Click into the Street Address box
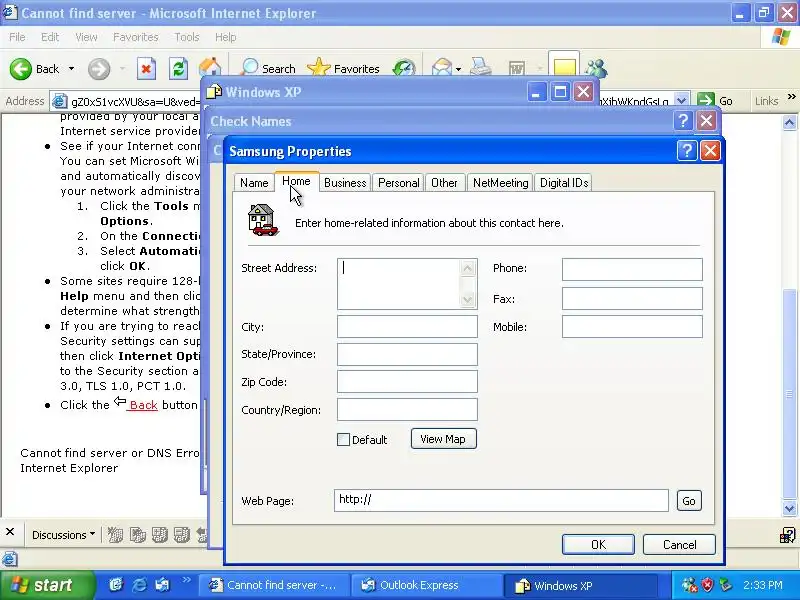The image size is (800, 600). pyautogui.click(x=407, y=284)
